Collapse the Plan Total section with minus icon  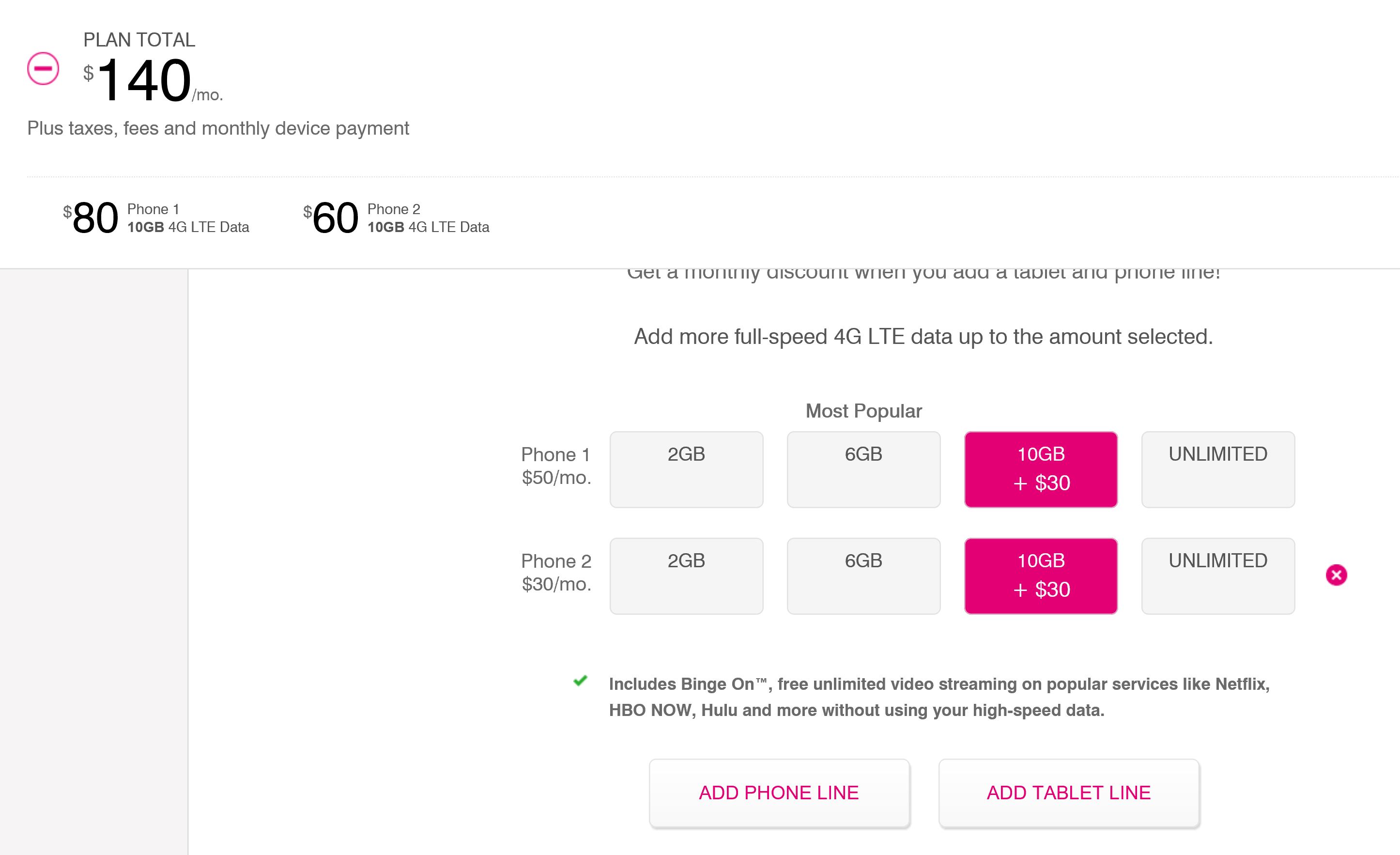coord(43,68)
